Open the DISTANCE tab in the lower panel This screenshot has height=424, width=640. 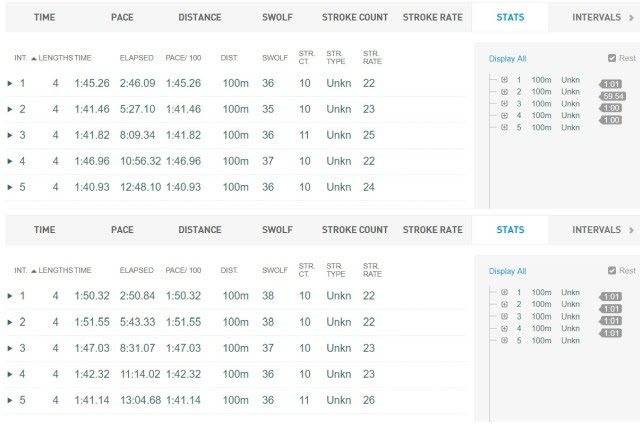coord(200,230)
